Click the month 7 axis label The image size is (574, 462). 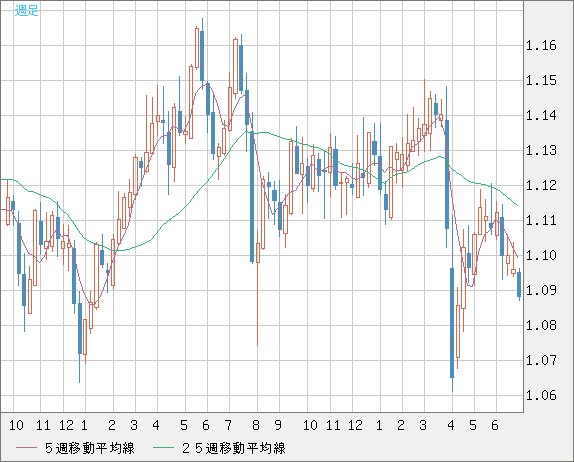click(x=228, y=425)
